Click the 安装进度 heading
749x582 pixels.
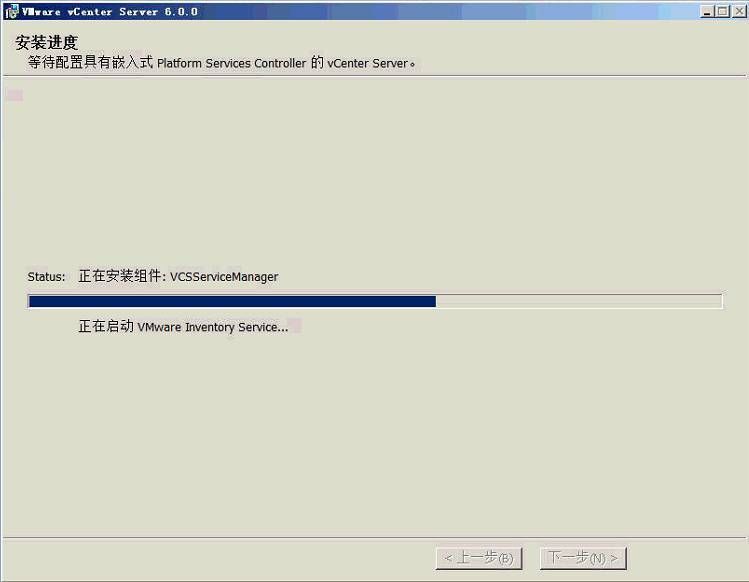pyautogui.click(x=46, y=43)
